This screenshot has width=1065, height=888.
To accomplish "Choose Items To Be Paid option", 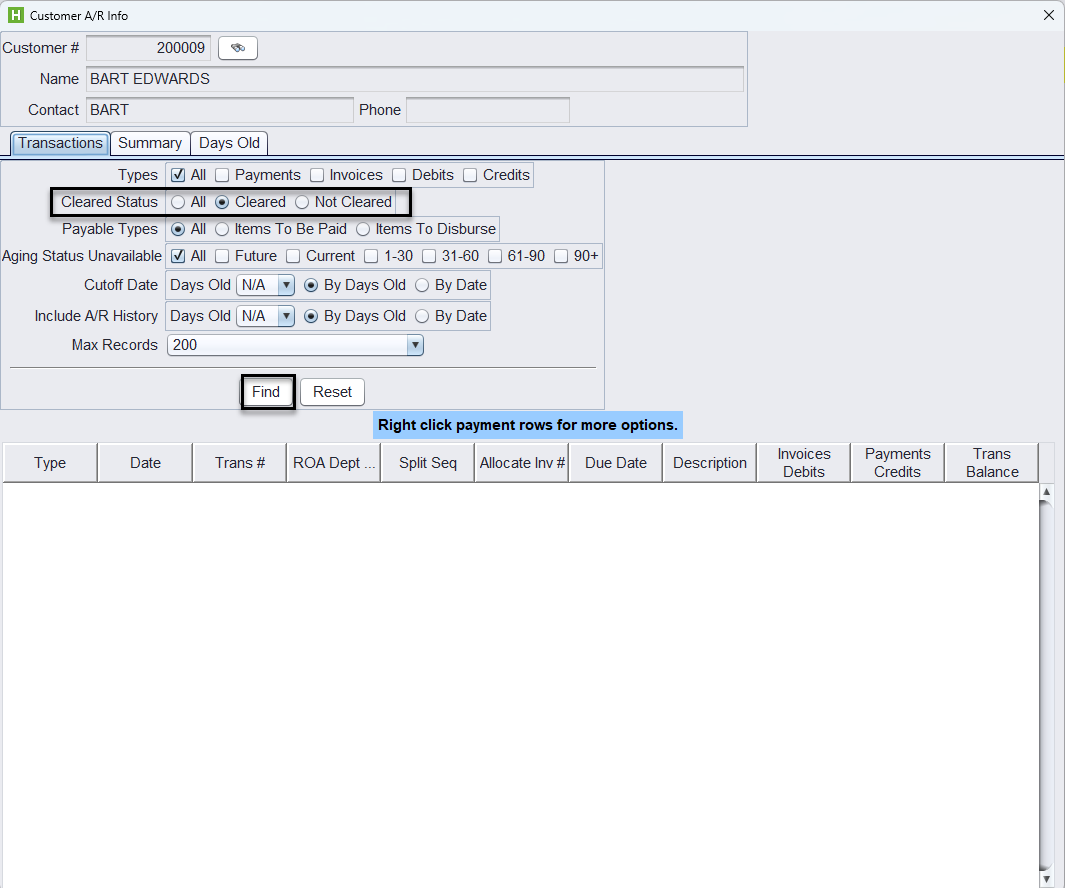I will pos(222,229).
